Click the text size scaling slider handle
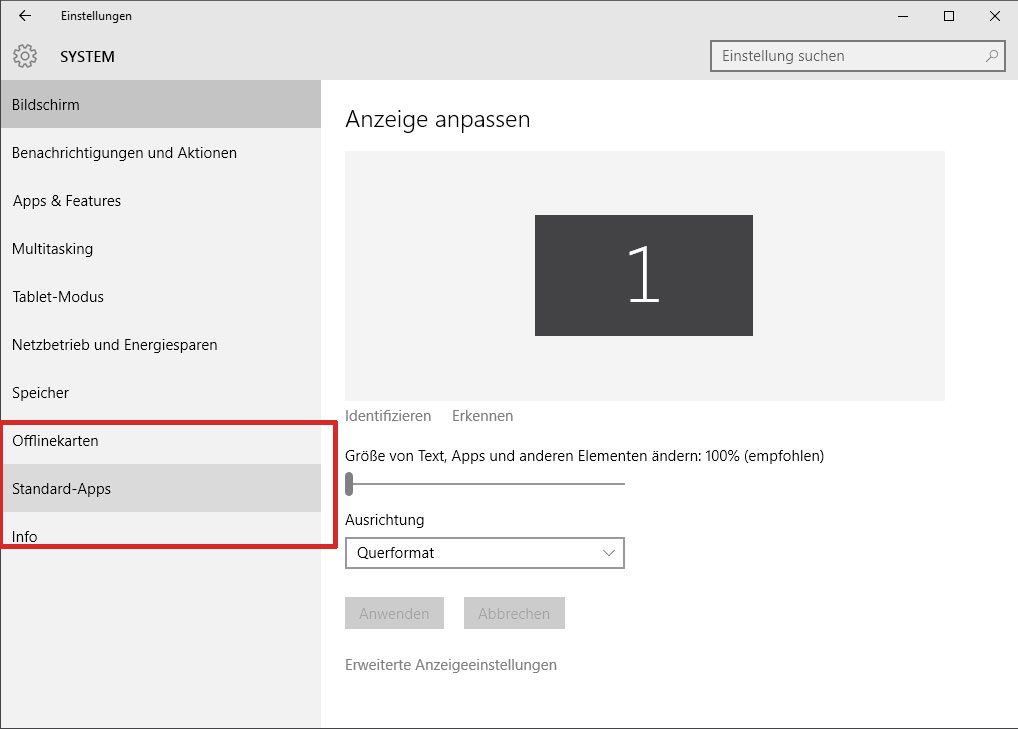Viewport: 1018px width, 729px height. tap(349, 484)
